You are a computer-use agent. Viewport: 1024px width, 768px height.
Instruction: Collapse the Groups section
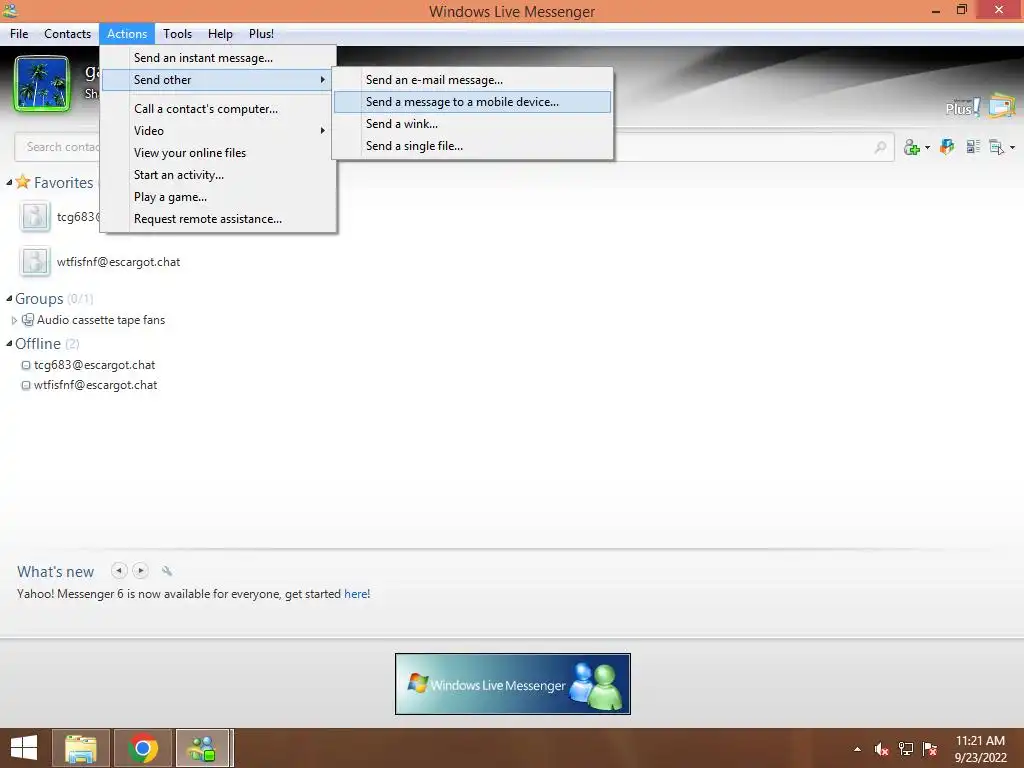pyautogui.click(x=9, y=298)
